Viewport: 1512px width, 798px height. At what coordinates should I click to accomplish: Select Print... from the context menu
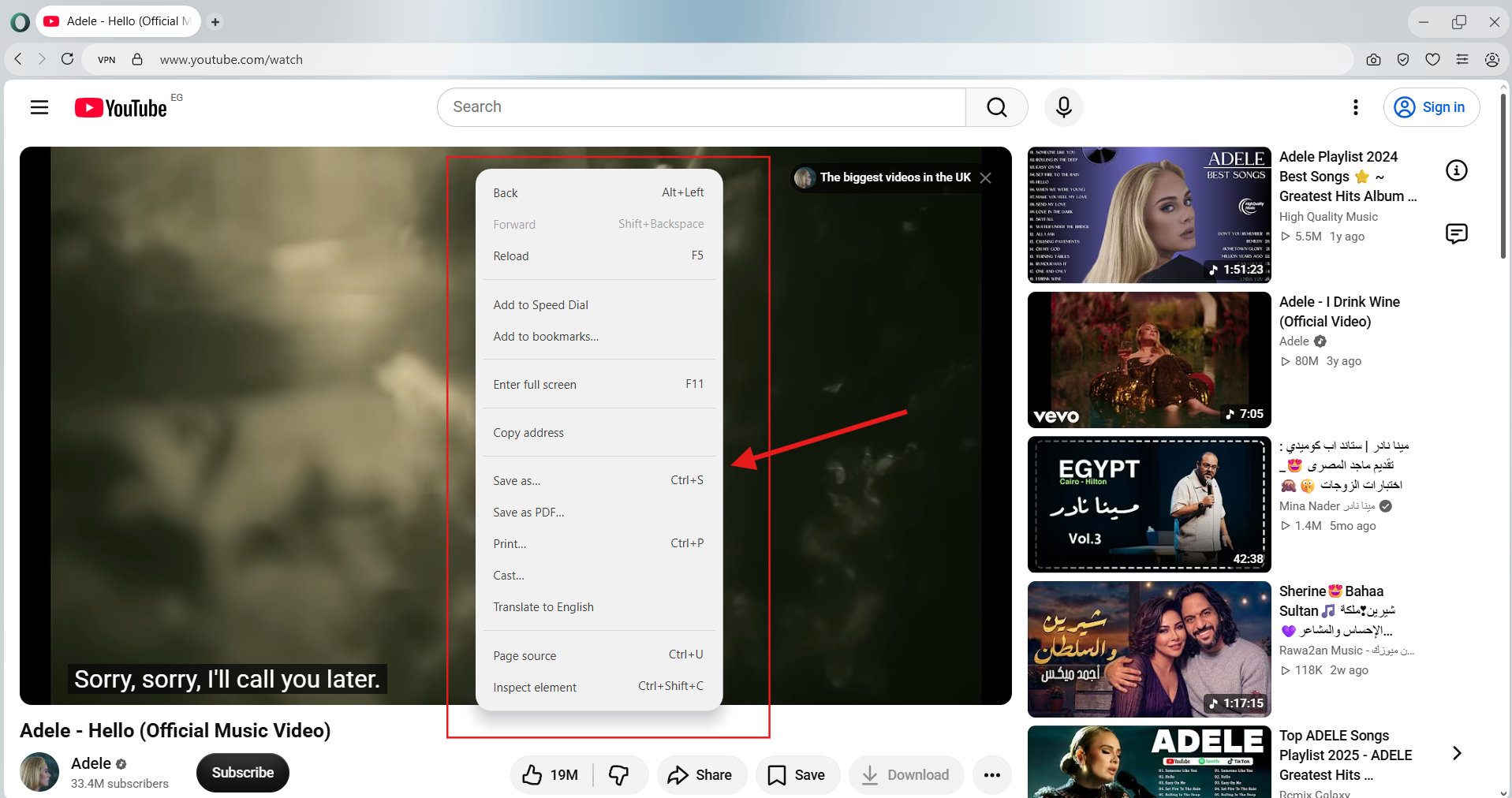[x=599, y=544]
